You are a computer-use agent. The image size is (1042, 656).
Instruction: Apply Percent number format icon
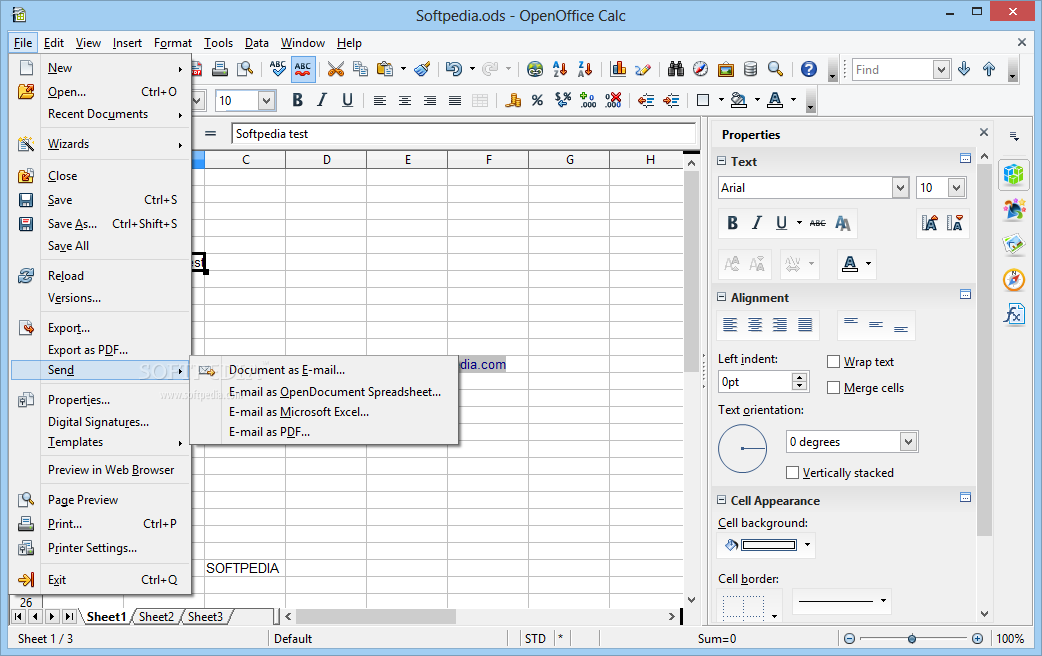coord(538,100)
